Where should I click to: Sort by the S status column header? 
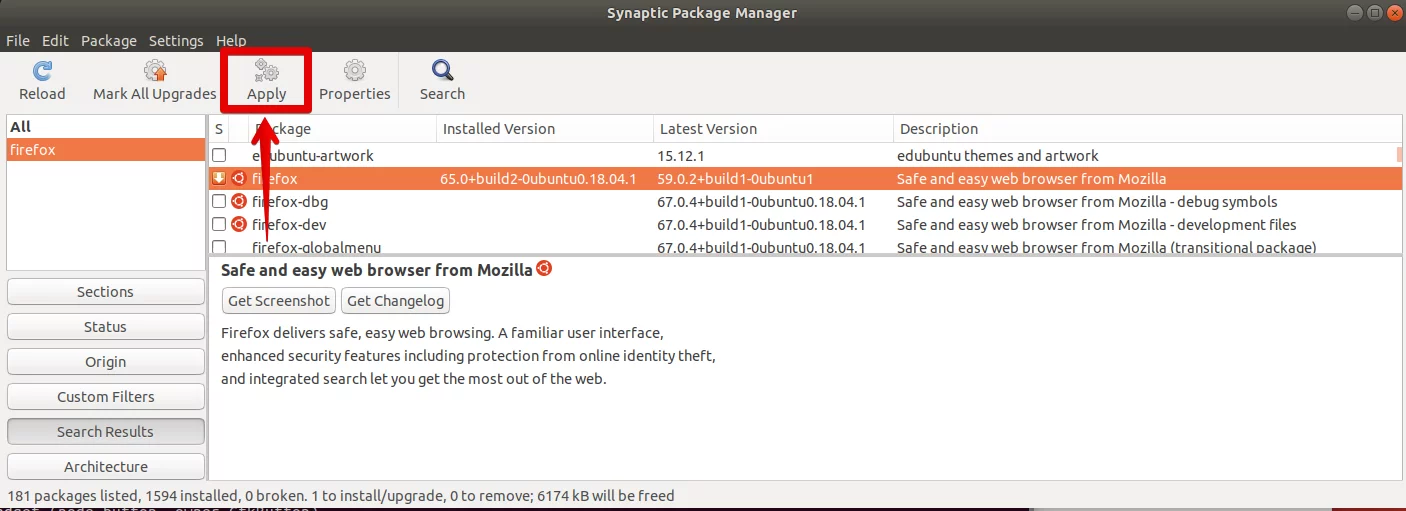[x=219, y=129]
